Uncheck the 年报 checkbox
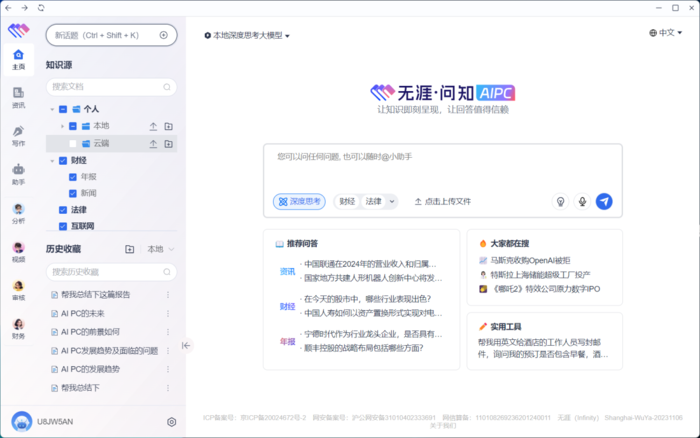 point(73,177)
